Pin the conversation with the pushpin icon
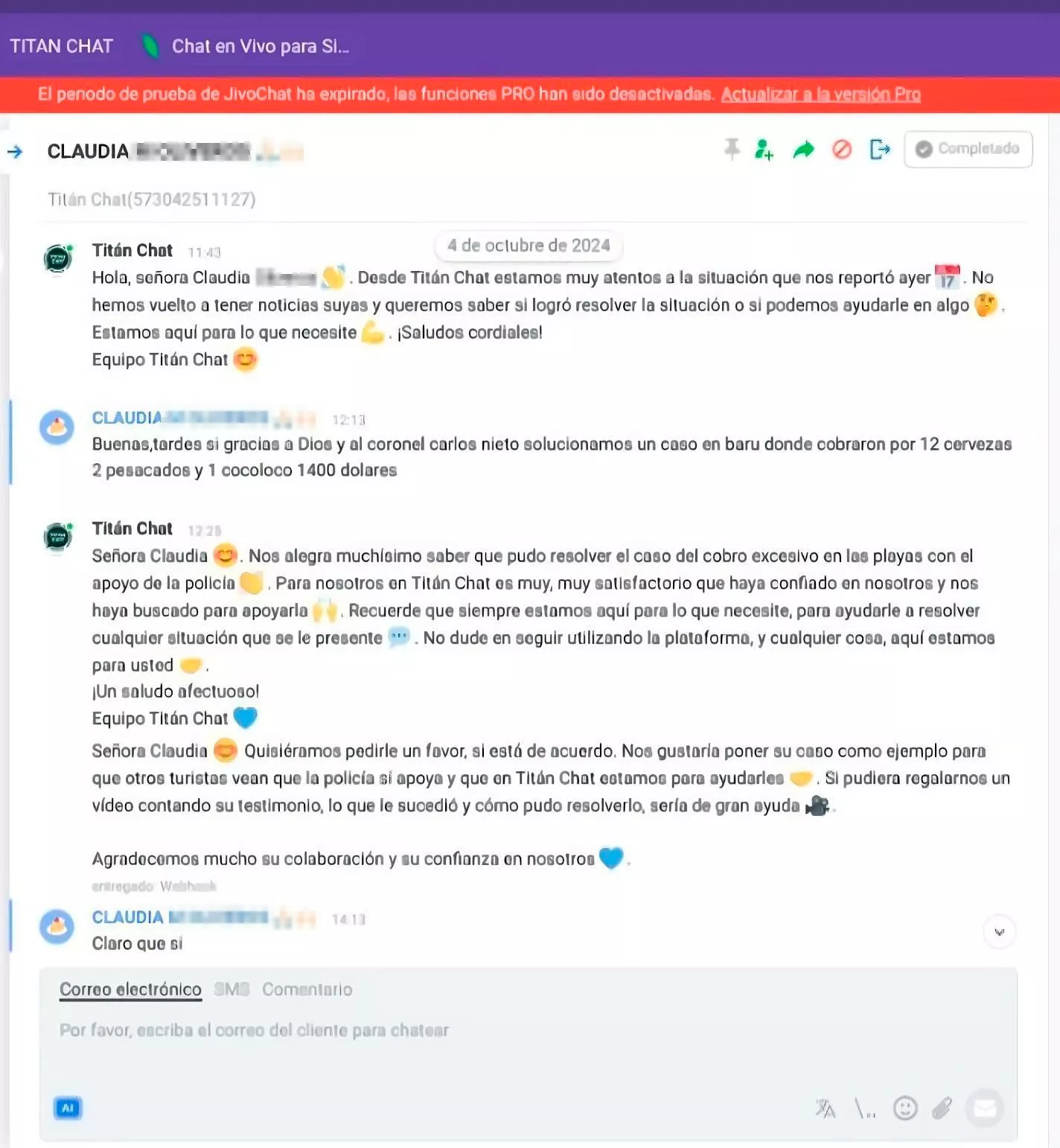This screenshot has height=1148, width=1060. pyautogui.click(x=732, y=149)
